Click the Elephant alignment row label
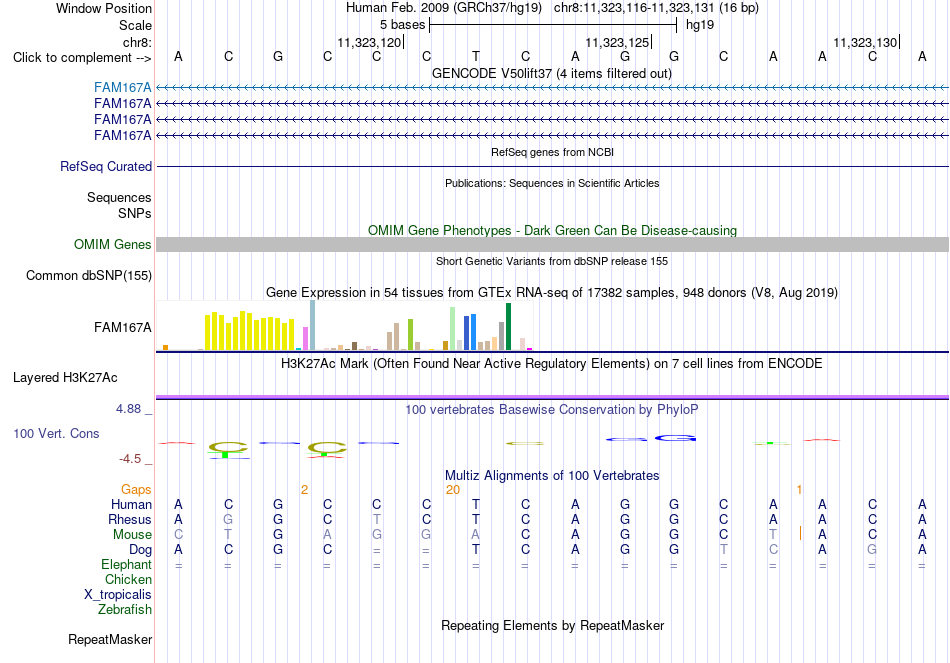950x663 pixels. click(127, 565)
